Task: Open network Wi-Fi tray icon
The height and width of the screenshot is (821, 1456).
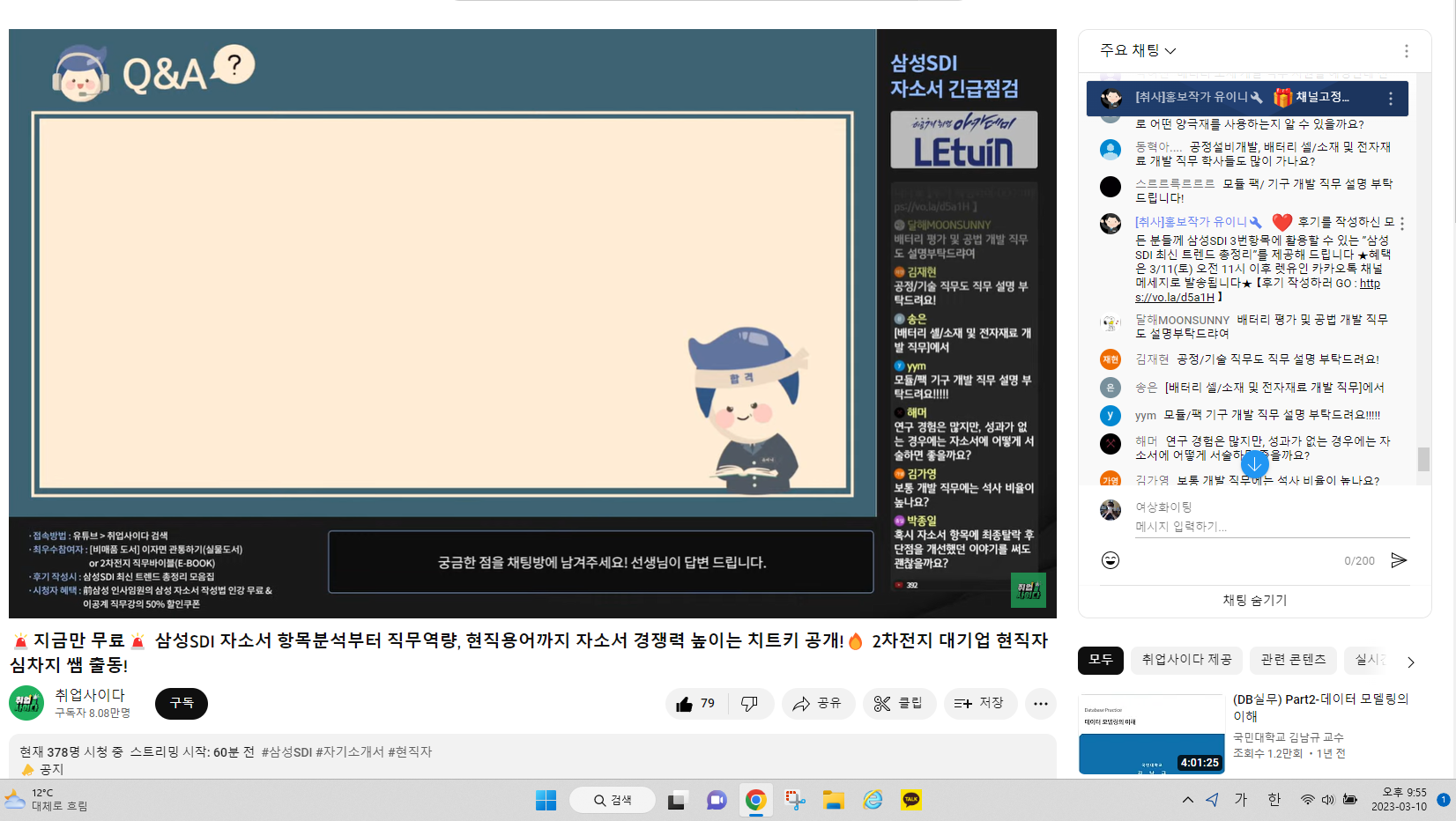Action: tap(1307, 800)
